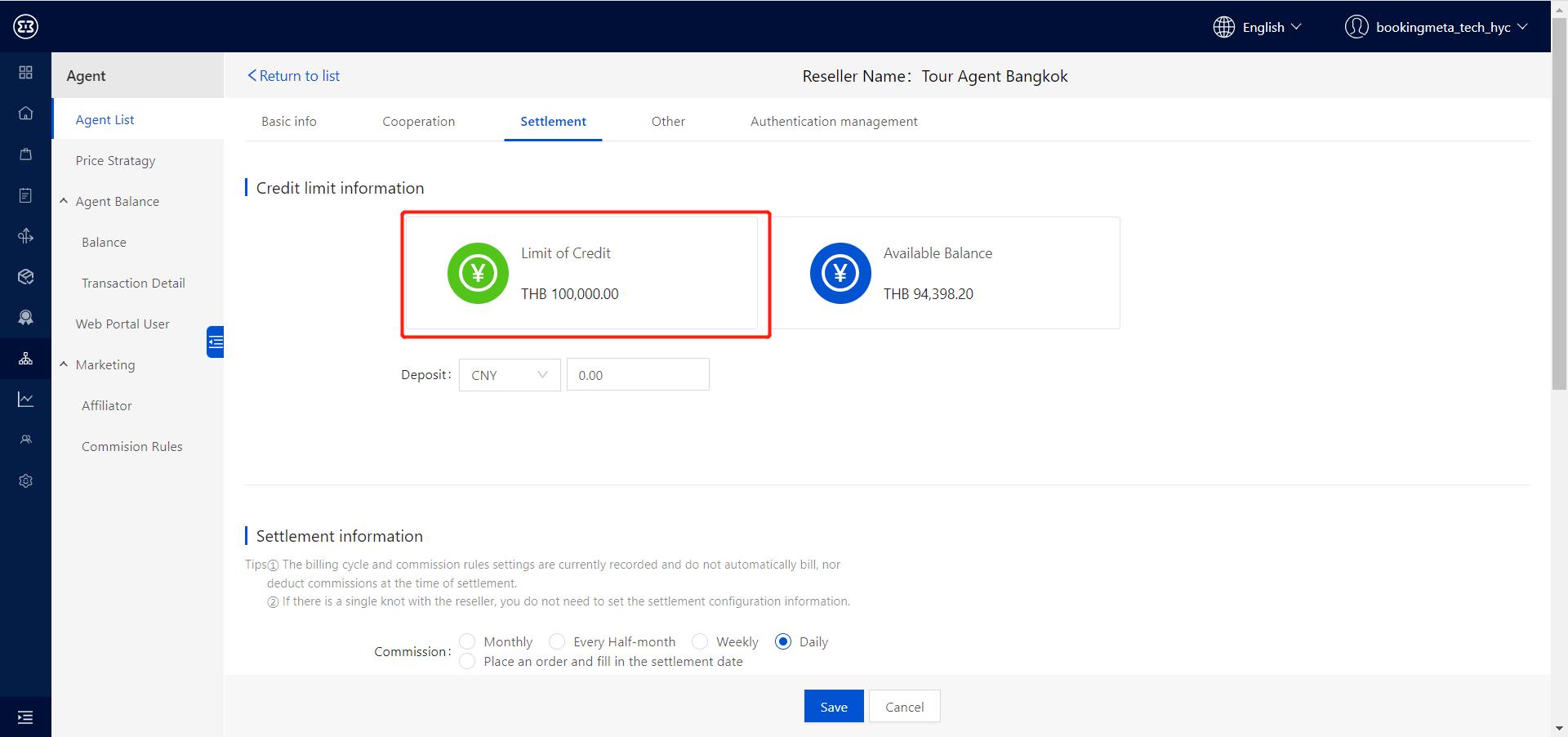Click the grid dashboard icon in sidebar
1568x737 pixels.
click(25, 73)
